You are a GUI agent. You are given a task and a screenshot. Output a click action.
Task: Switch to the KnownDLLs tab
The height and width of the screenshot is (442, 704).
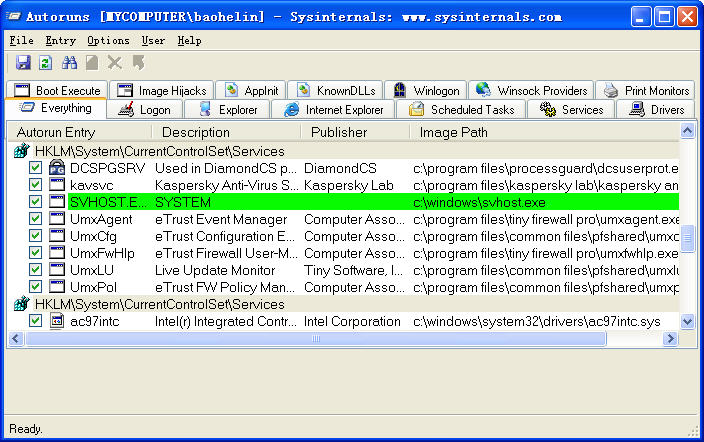click(335, 90)
